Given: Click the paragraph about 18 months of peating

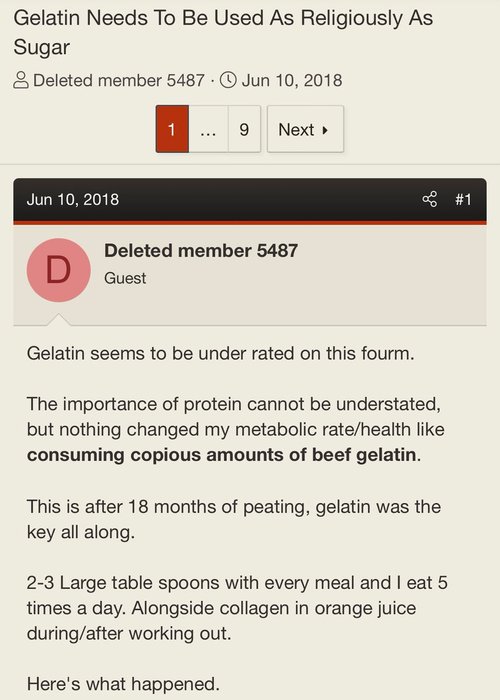Looking at the screenshot, I should 234,519.
